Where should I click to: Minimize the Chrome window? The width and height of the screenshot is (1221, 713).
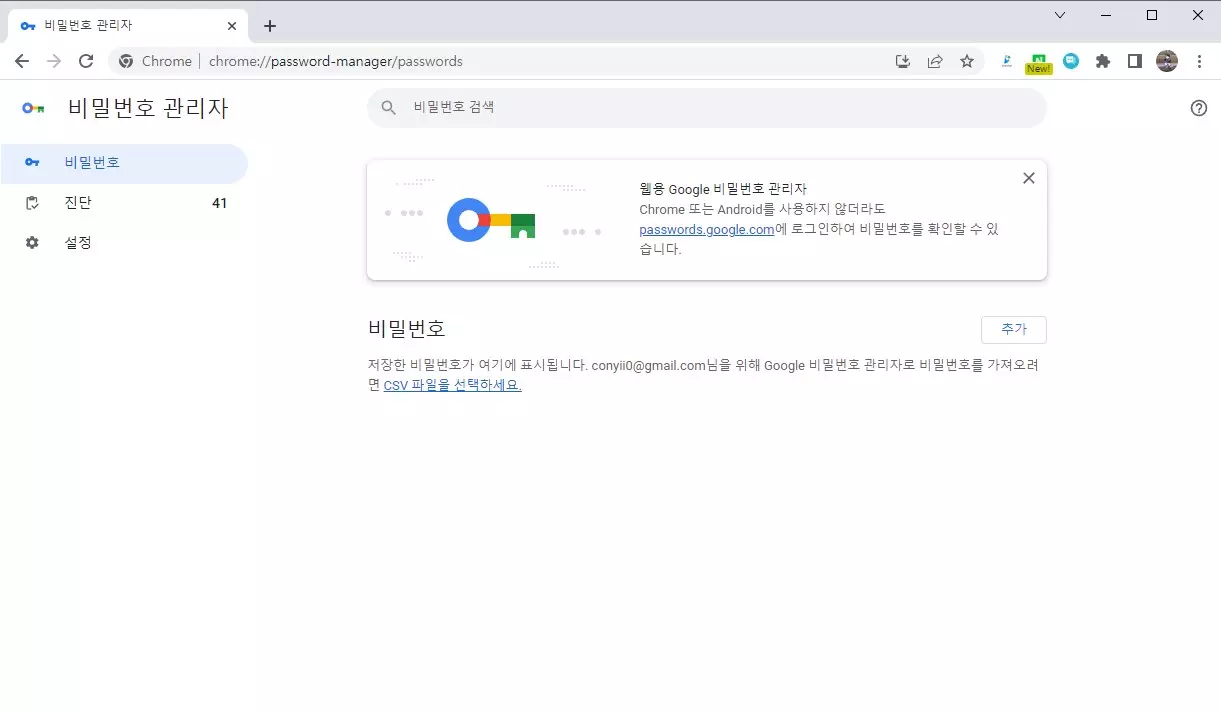(x=1106, y=15)
